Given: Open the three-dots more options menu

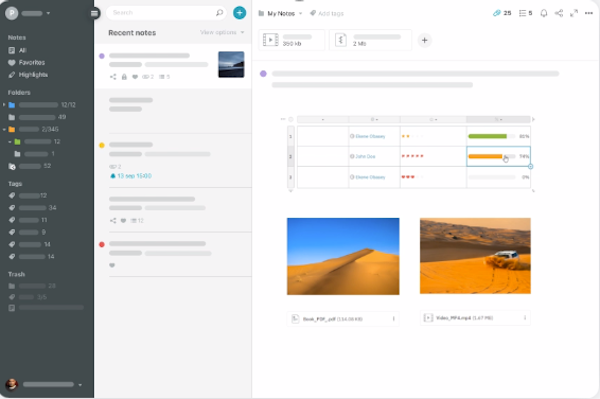Looking at the screenshot, I should [589, 13].
